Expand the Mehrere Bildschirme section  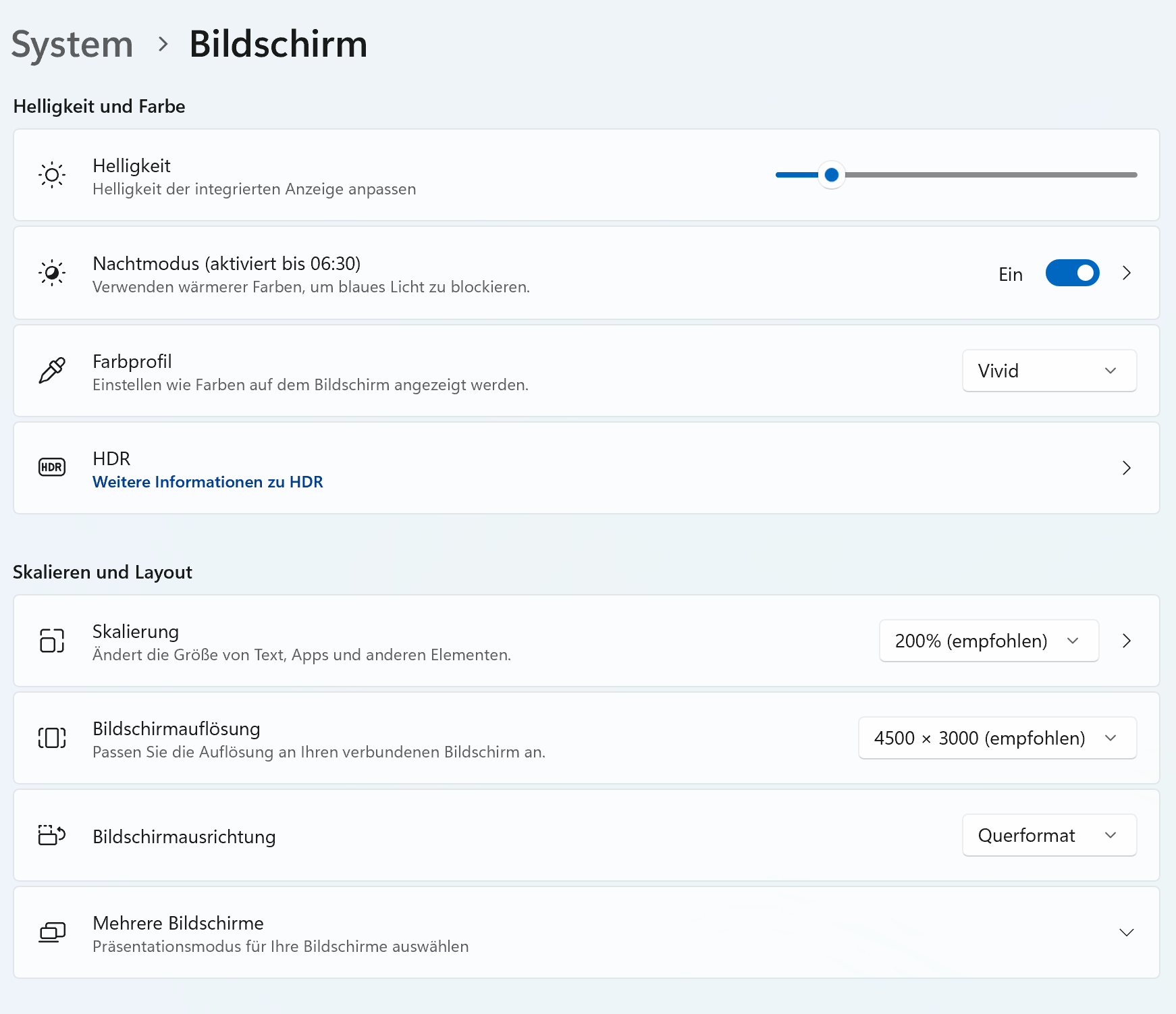coord(1126,932)
